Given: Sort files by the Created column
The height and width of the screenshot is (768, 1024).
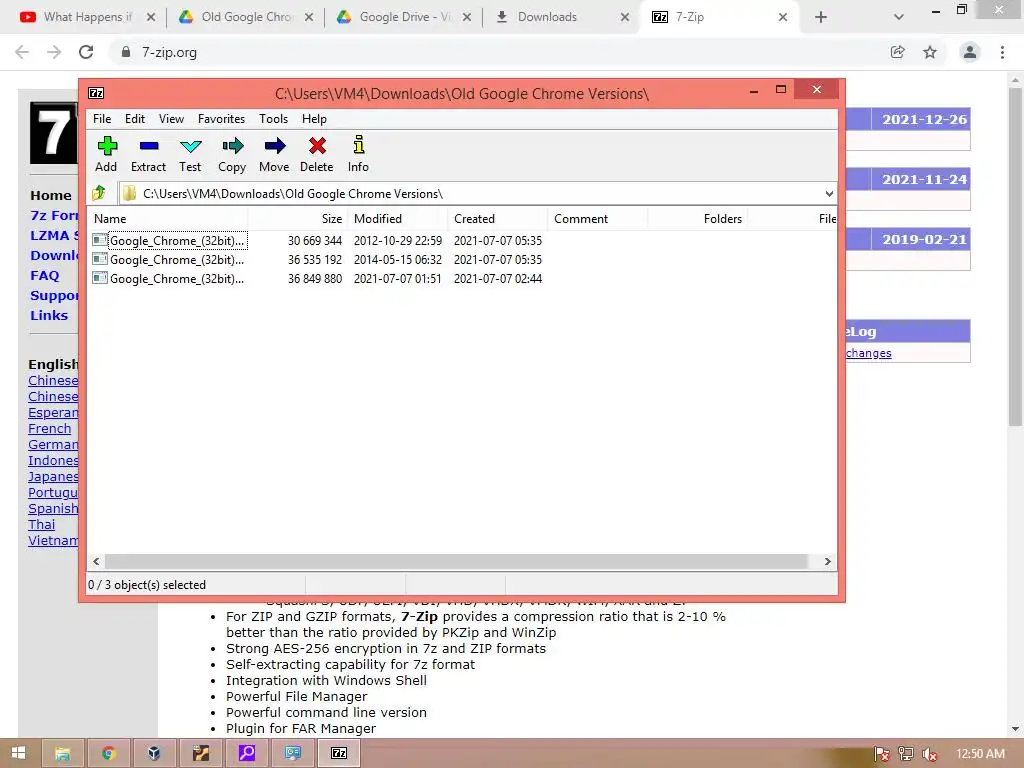Looking at the screenshot, I should coord(498,219).
